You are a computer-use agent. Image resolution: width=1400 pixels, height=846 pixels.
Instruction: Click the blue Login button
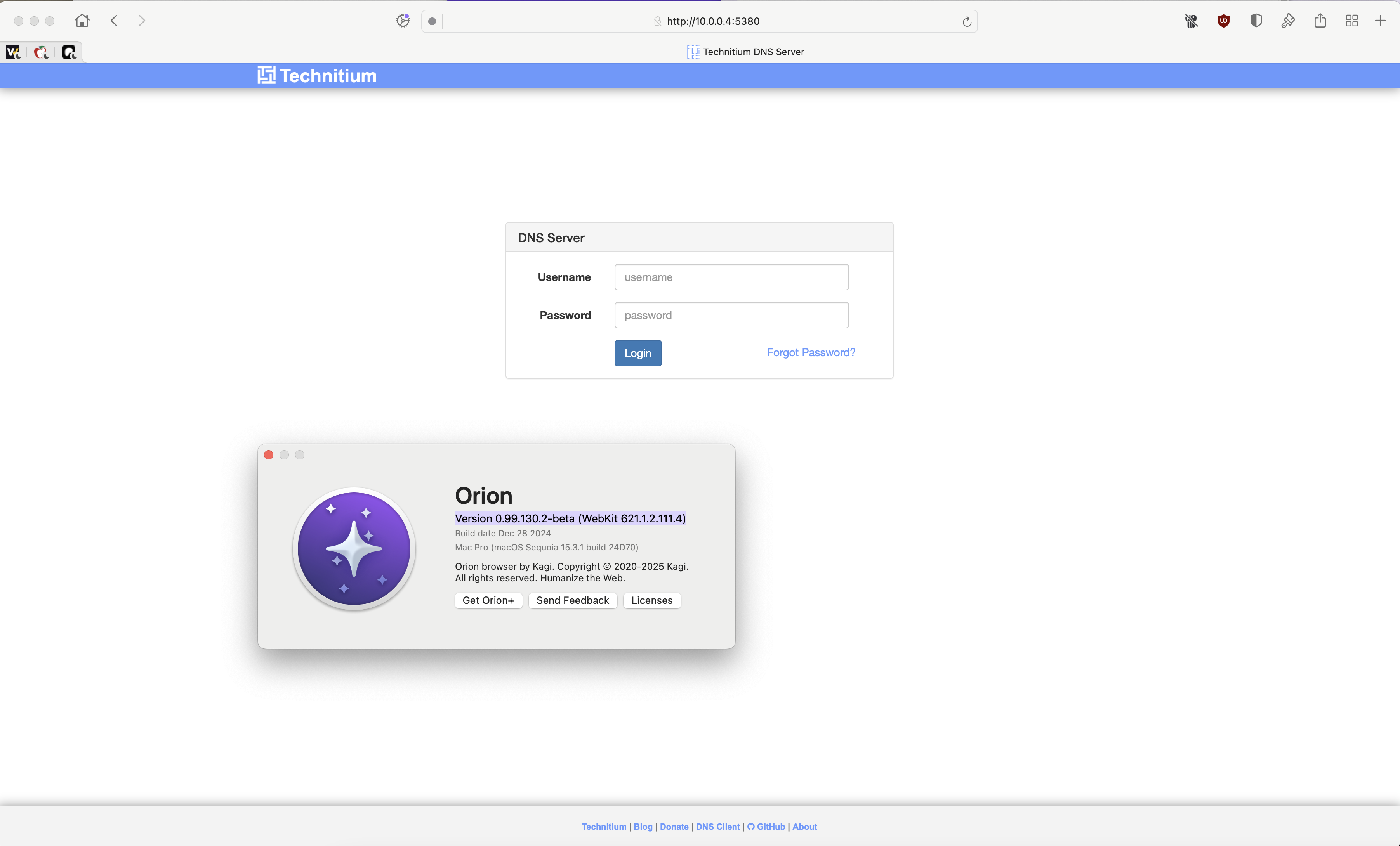pos(637,353)
